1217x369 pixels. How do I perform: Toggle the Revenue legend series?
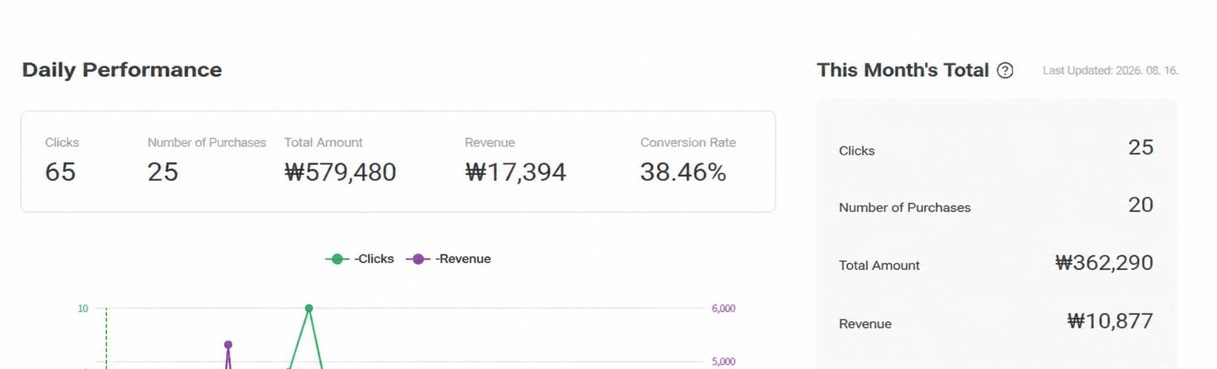click(448, 259)
